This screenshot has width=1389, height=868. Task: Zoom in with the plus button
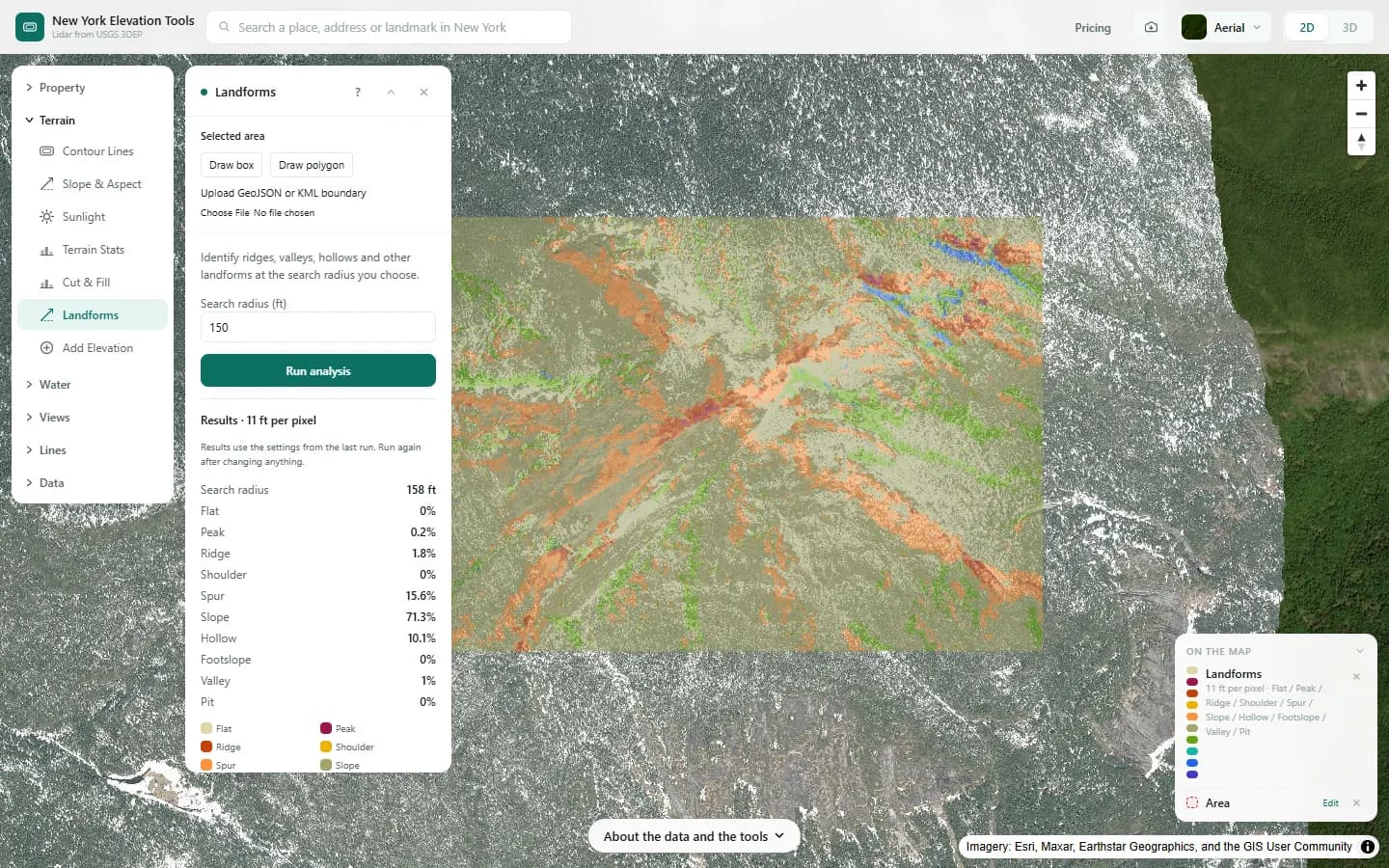1361,86
